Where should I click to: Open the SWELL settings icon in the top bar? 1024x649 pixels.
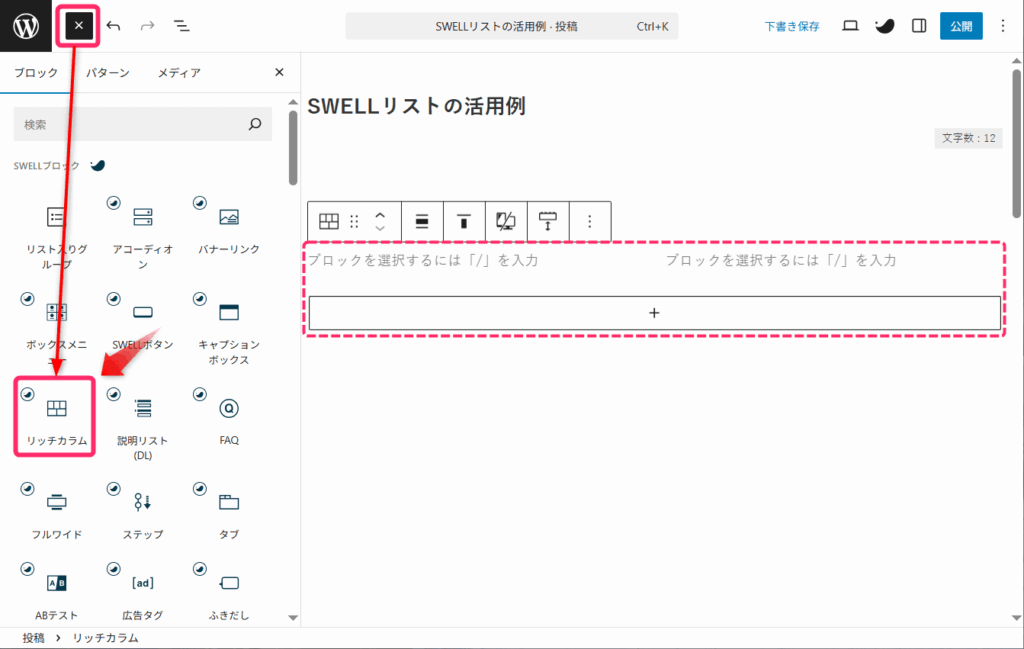[x=884, y=26]
